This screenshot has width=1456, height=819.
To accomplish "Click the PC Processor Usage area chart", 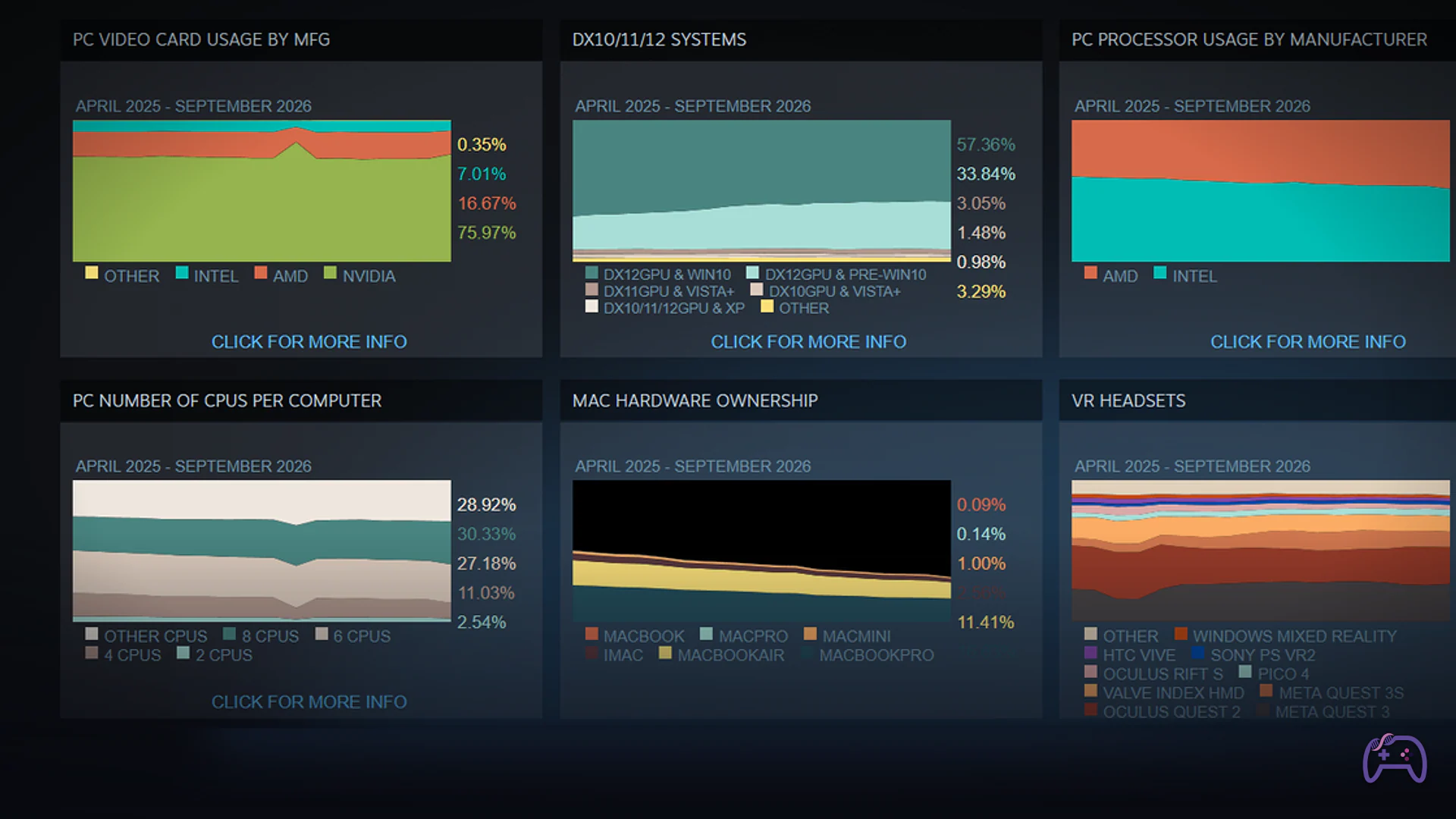I will click(1260, 191).
